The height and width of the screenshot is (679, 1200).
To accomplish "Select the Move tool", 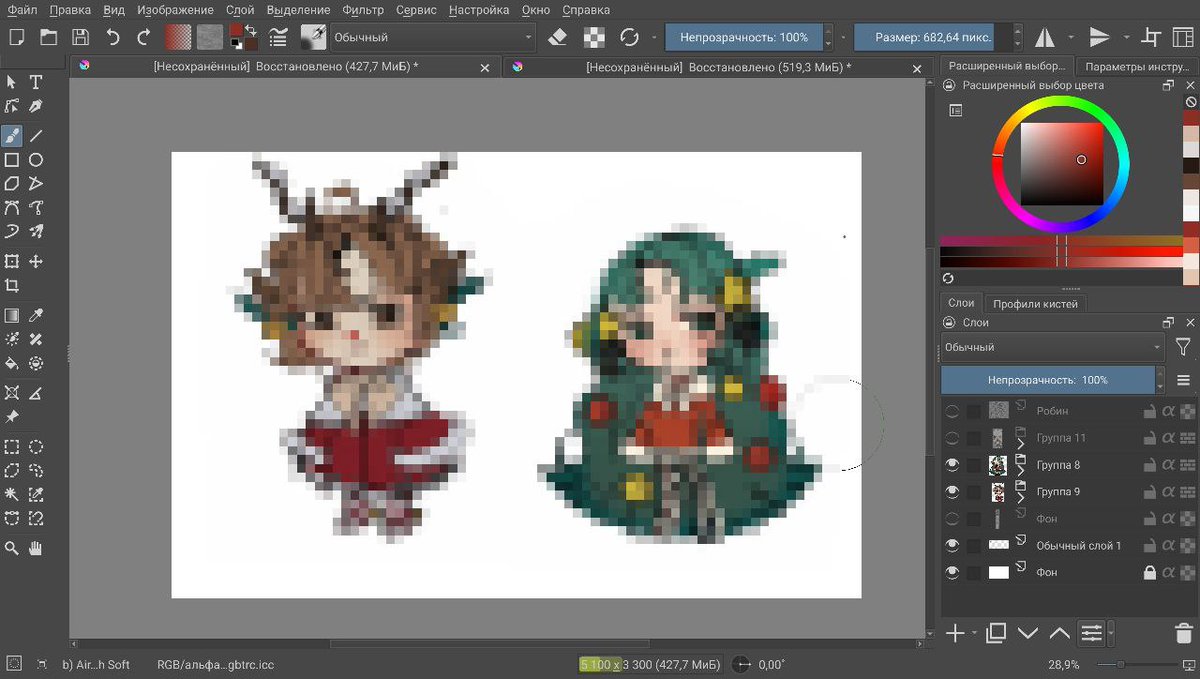I will (x=36, y=261).
